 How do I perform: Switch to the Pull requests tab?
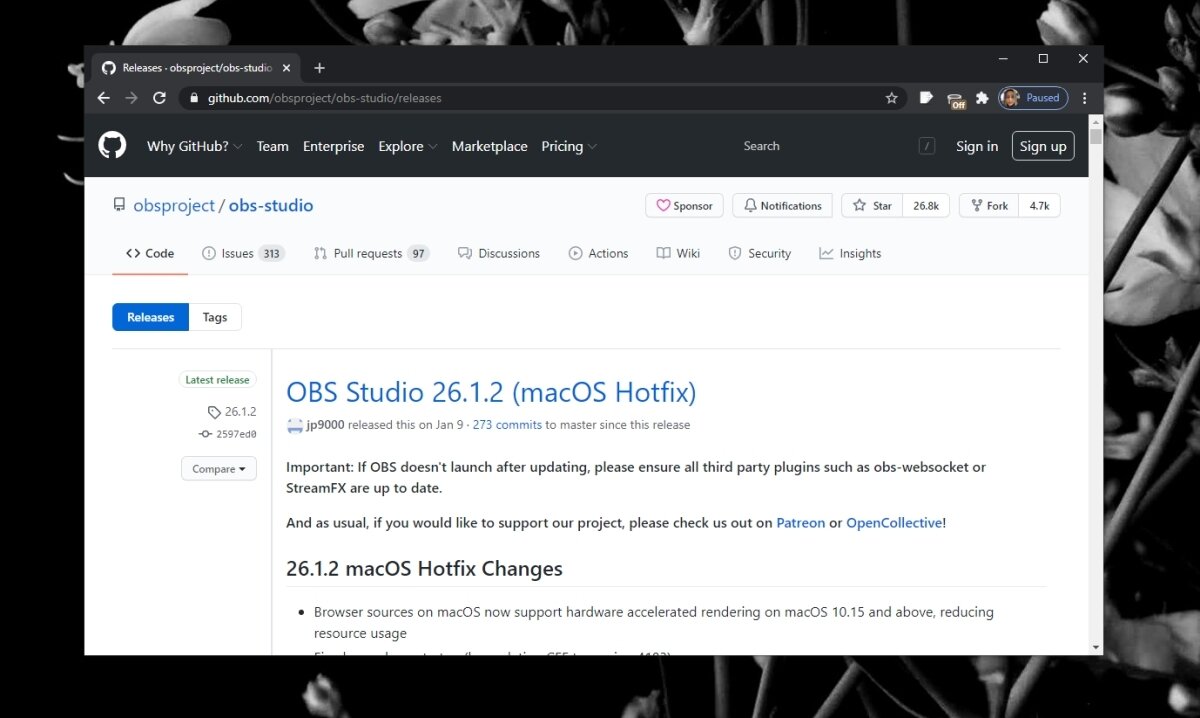tap(370, 253)
